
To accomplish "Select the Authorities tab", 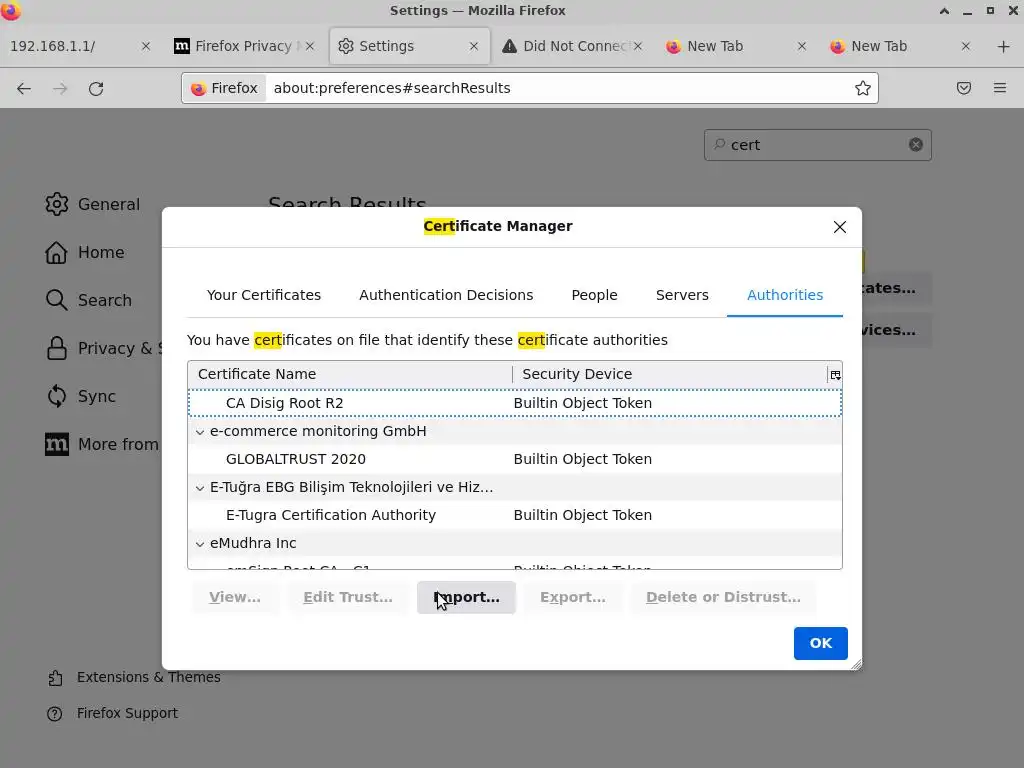I will pyautogui.click(x=784, y=295).
